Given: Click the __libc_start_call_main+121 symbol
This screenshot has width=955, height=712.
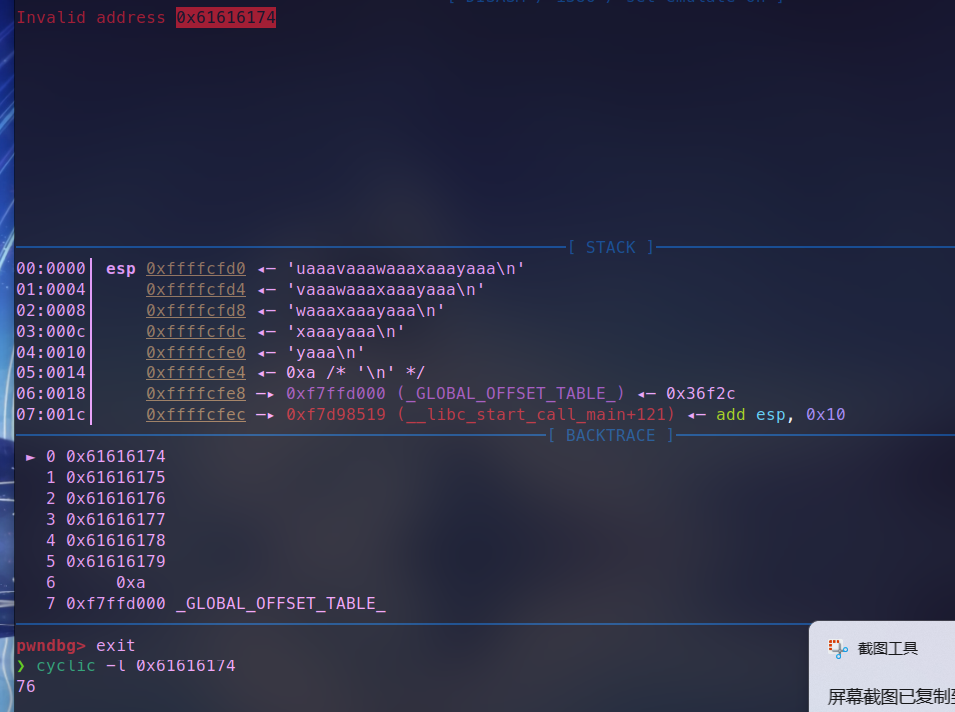Looking at the screenshot, I should (536, 415).
